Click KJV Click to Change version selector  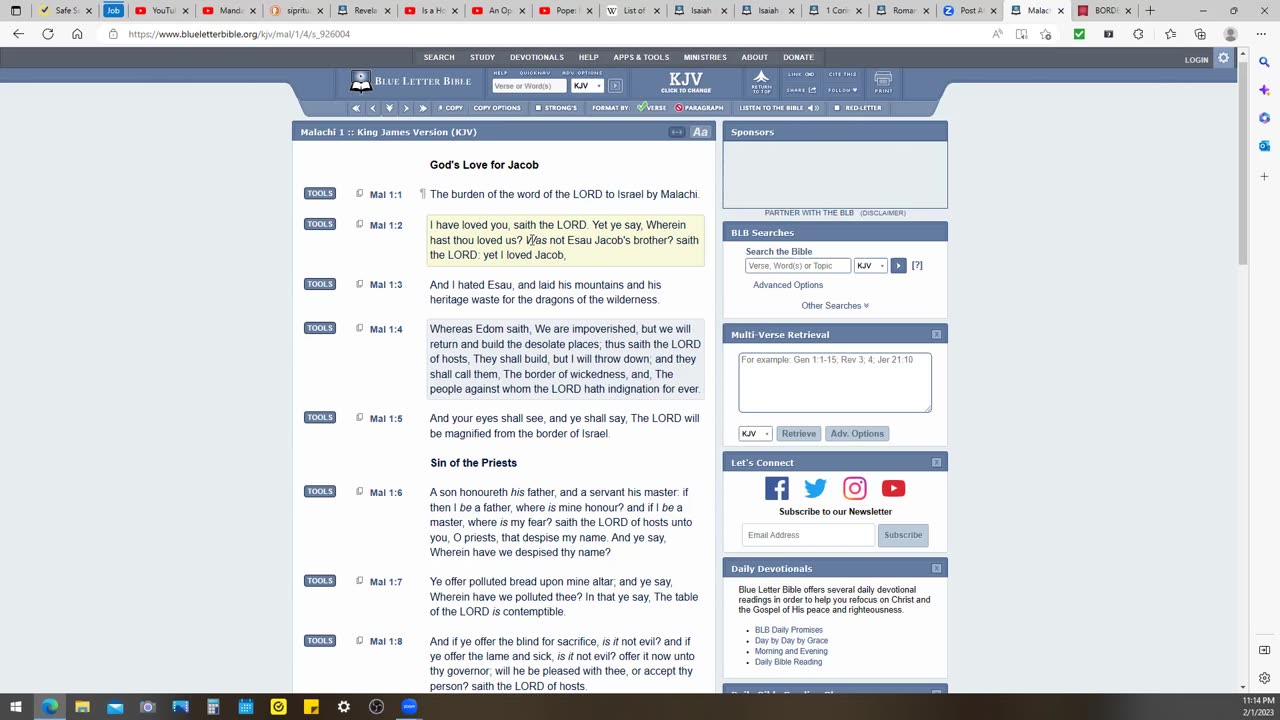686,82
